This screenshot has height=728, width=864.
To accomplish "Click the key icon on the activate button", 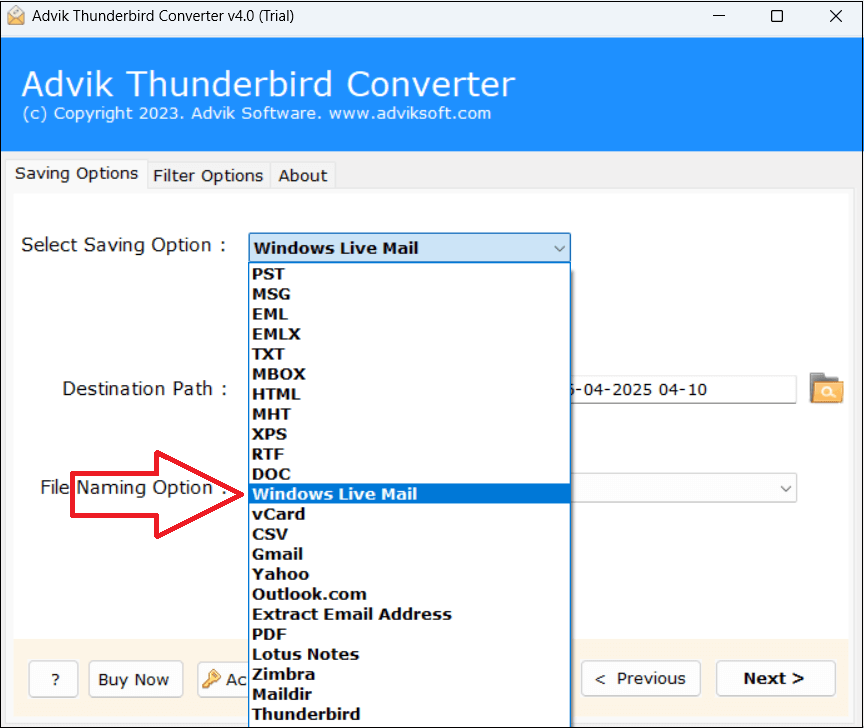I will (211, 678).
